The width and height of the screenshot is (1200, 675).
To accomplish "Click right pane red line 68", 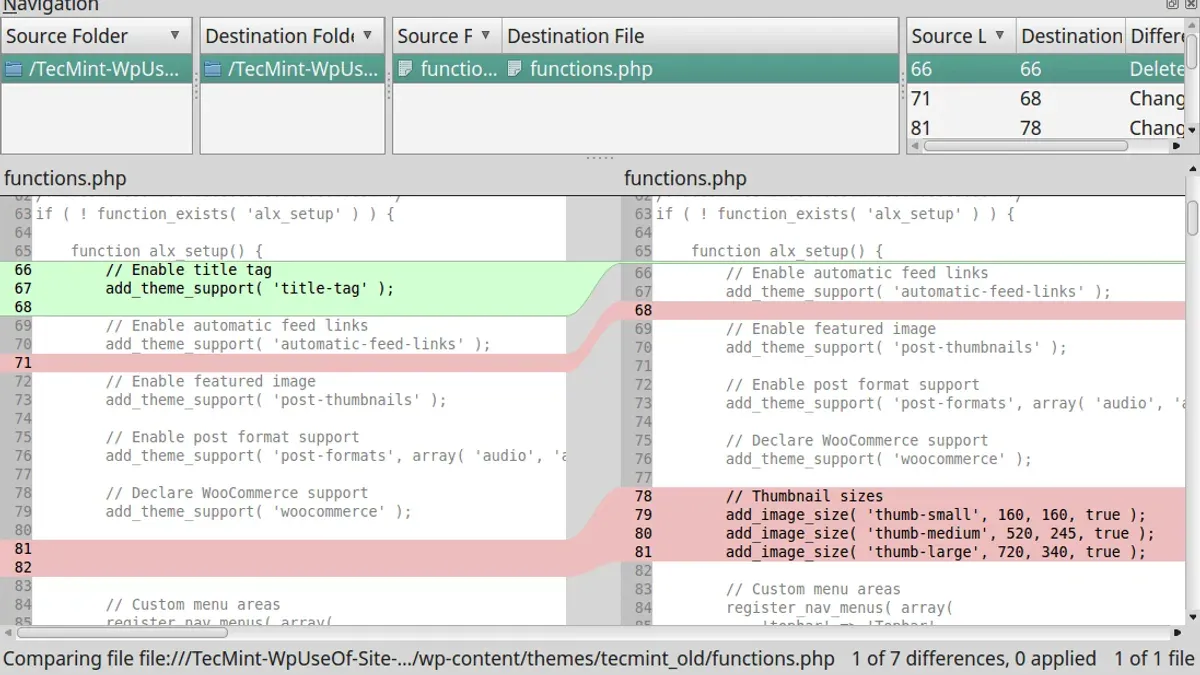I will [x=903, y=310].
